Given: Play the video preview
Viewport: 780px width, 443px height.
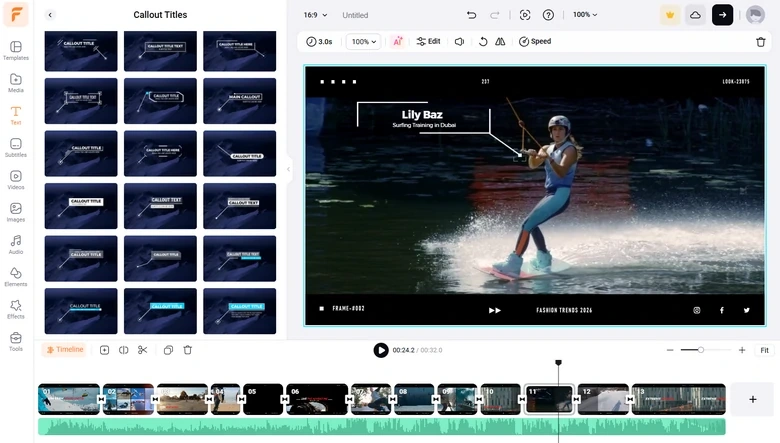Looking at the screenshot, I should (x=381, y=350).
